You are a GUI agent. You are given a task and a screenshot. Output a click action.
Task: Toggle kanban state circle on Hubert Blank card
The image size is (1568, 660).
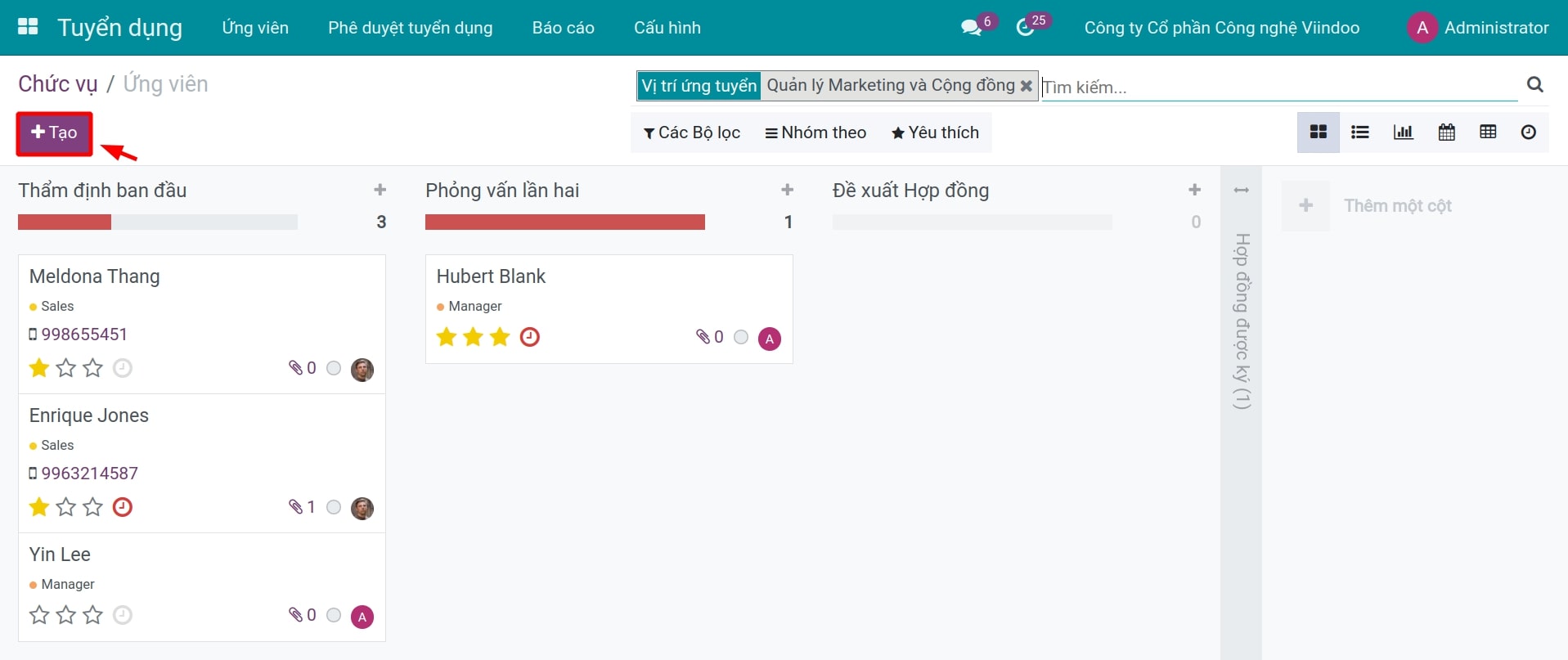click(741, 337)
